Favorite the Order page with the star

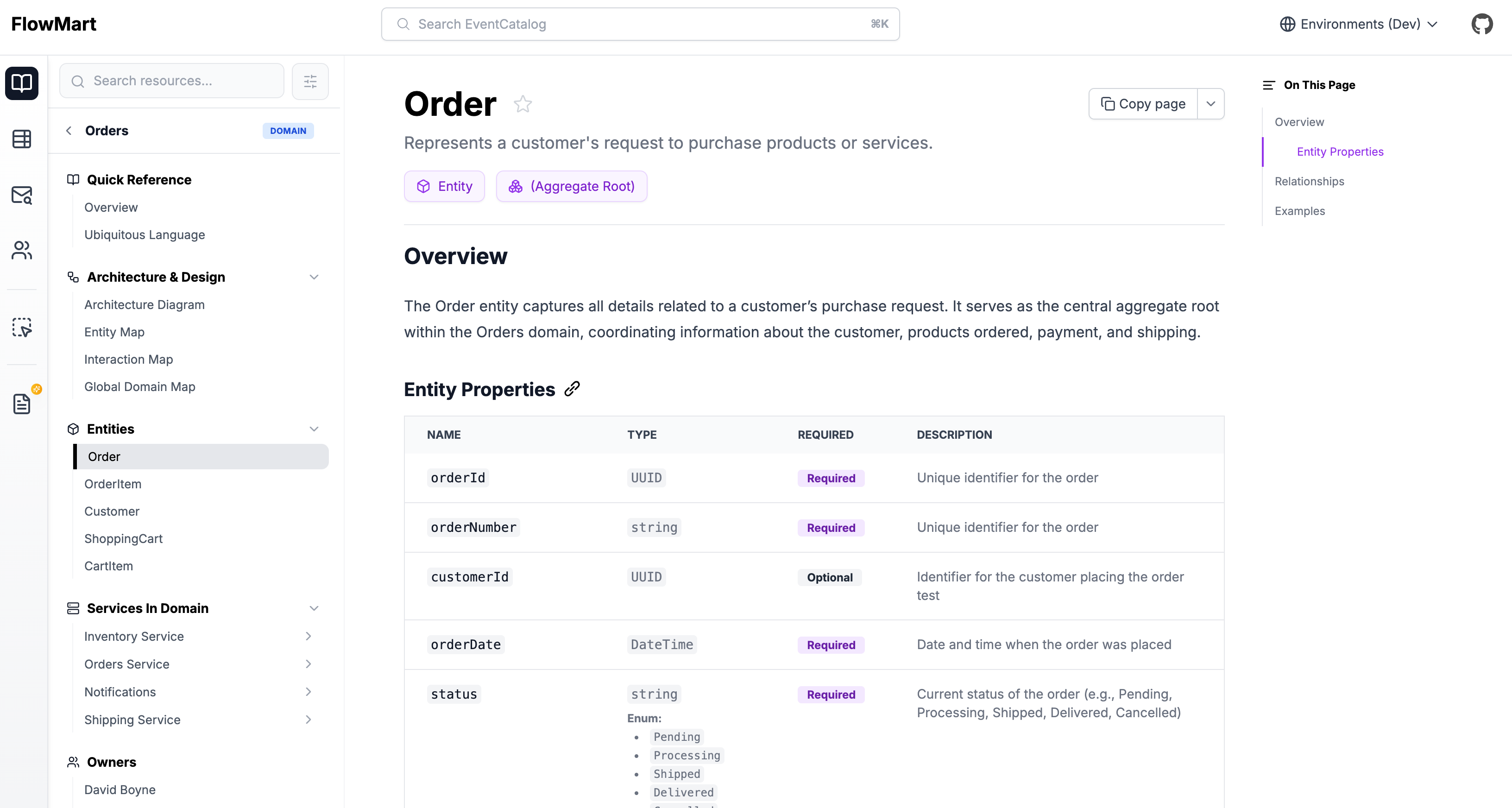point(523,105)
